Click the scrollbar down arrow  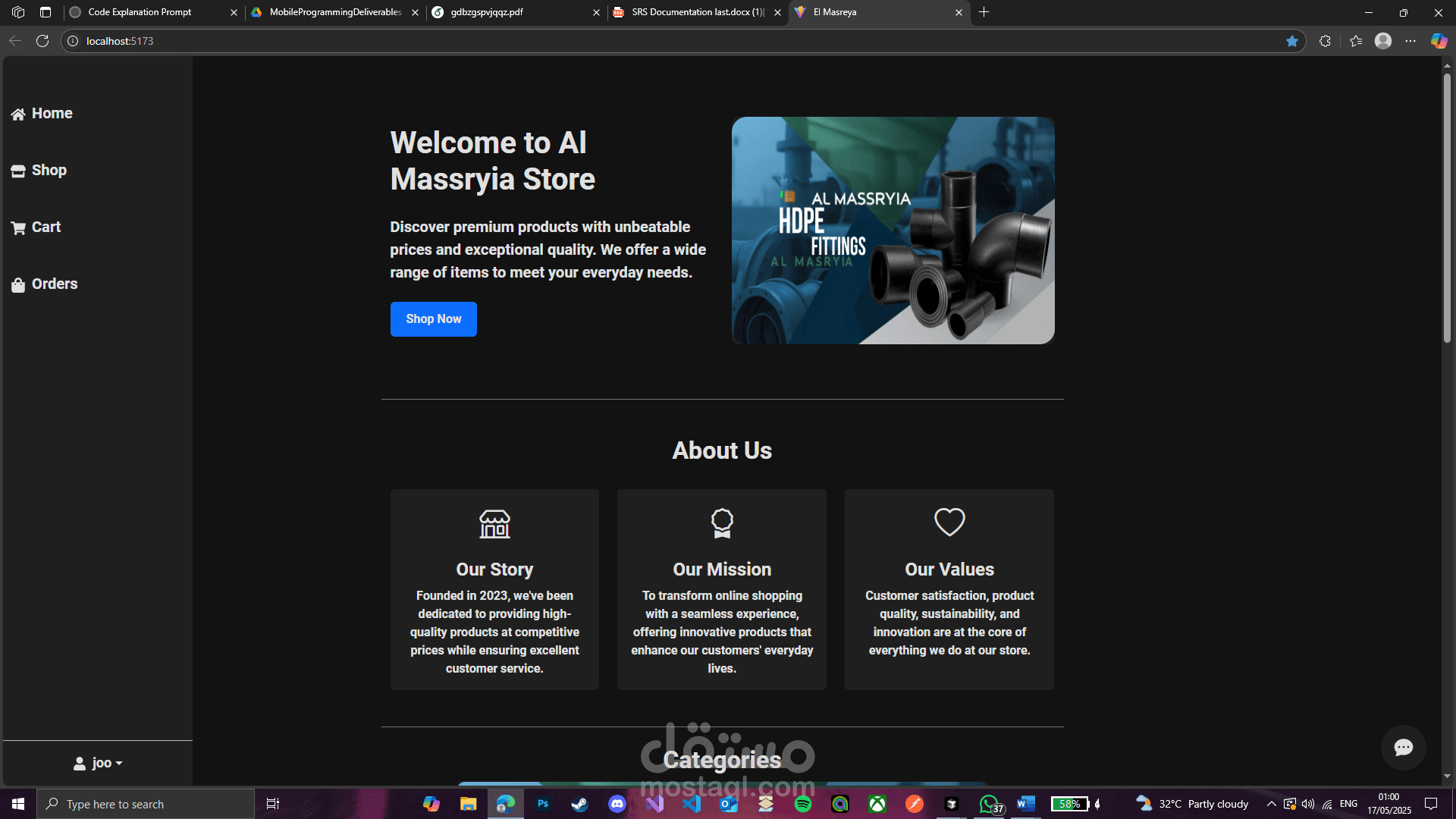click(x=1447, y=777)
